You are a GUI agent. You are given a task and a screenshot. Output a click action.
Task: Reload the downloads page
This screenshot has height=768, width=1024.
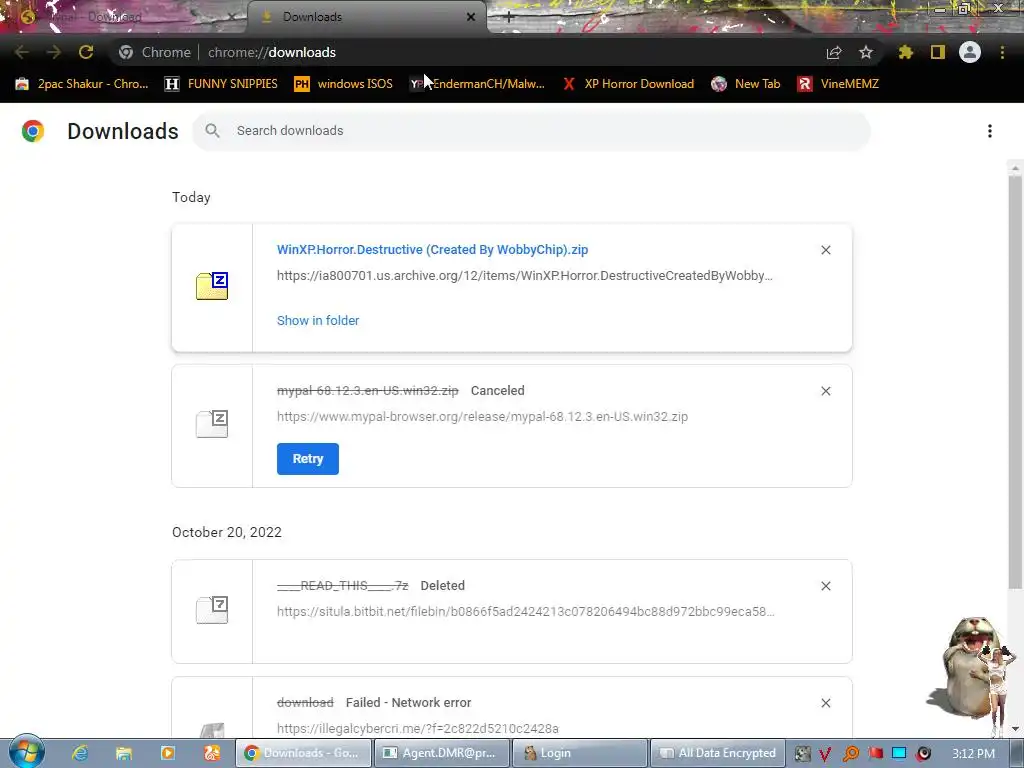pos(86,52)
